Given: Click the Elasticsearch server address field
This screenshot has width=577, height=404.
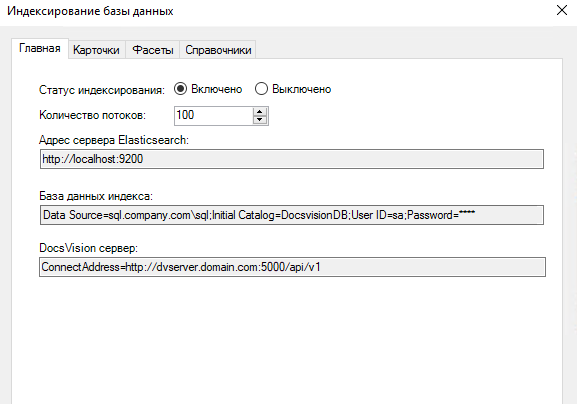Looking at the screenshot, I should pos(292,159).
